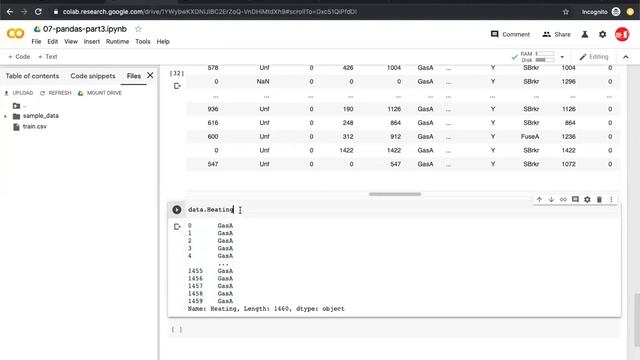Add a new Code cell

tap(19, 57)
